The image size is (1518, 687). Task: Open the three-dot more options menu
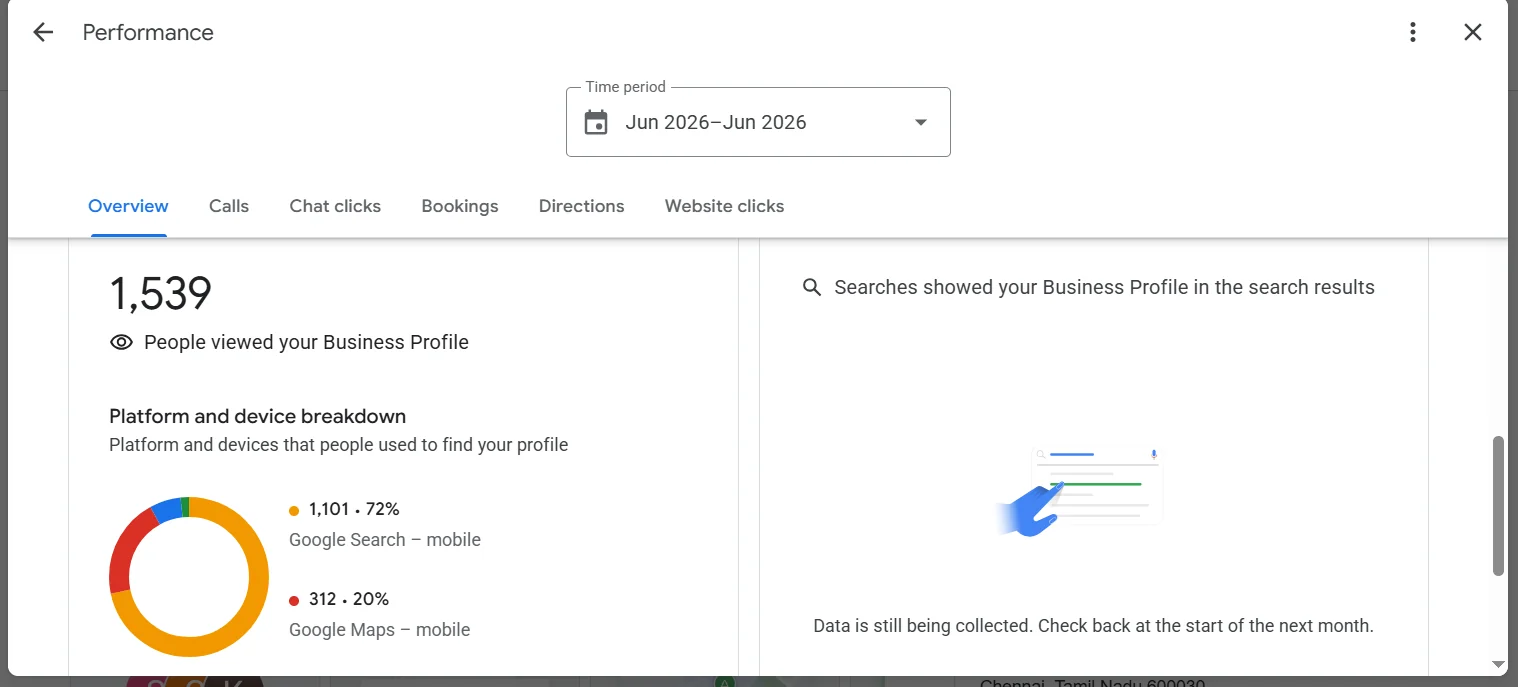coord(1413,32)
